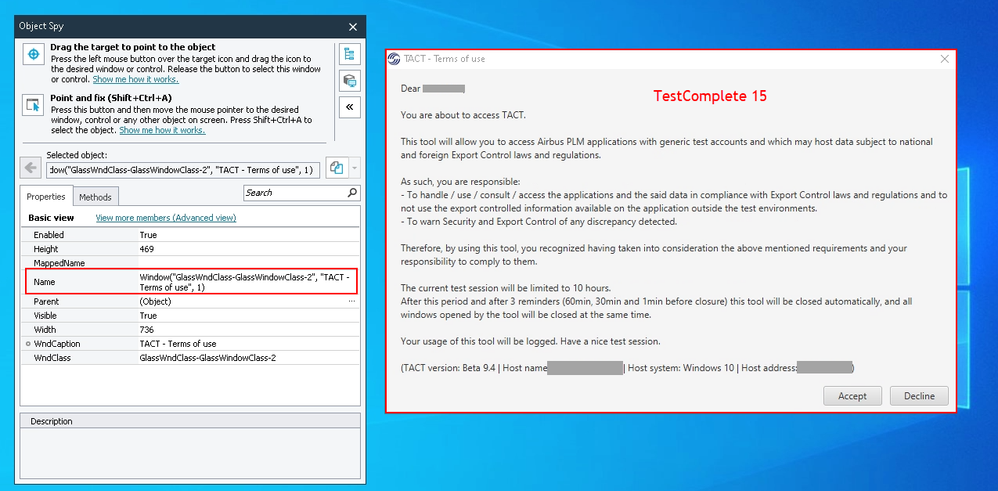Click the WndClass value GlassWndClass-GlassWindowClass-2
Viewport: 998px width, 491px height.
[x=207, y=358]
